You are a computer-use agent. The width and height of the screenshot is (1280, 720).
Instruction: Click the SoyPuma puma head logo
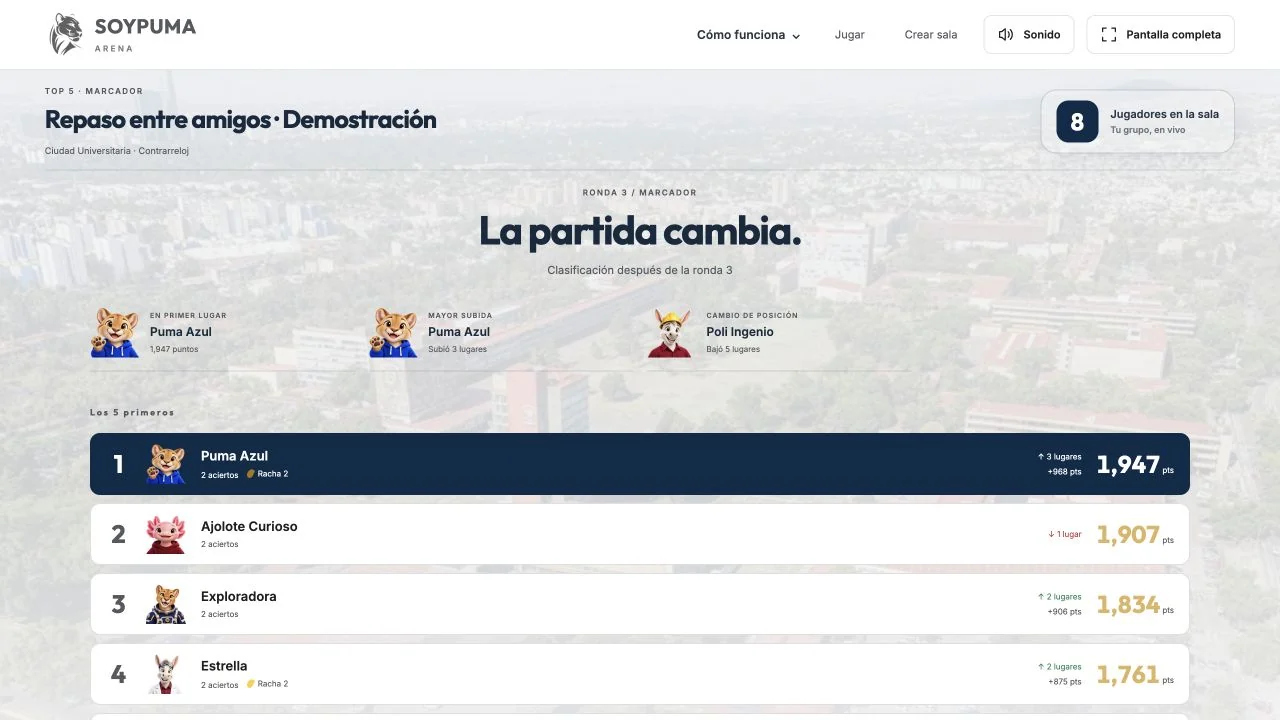point(66,34)
